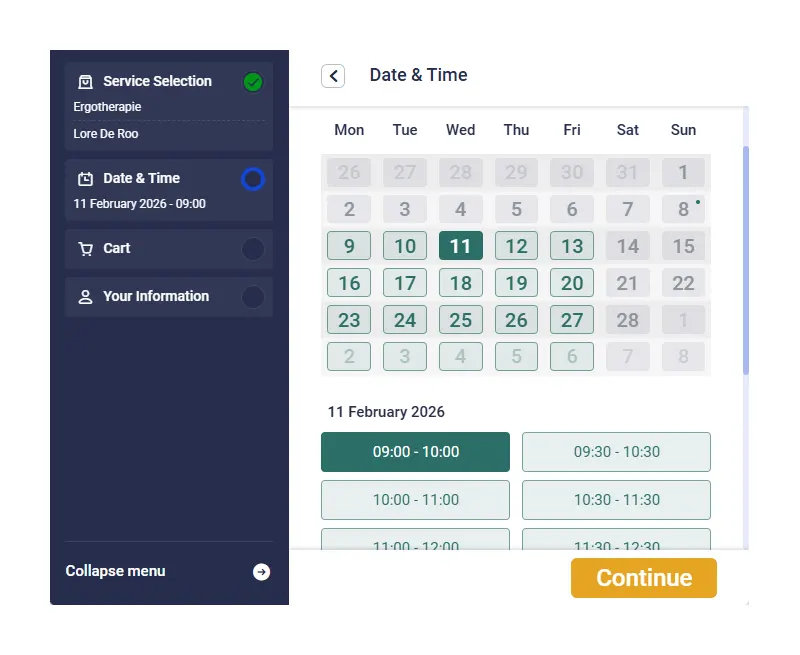Screen dimensions: 800x655
Task: Click the back arrow beside Date & Time
Action: click(x=333, y=76)
